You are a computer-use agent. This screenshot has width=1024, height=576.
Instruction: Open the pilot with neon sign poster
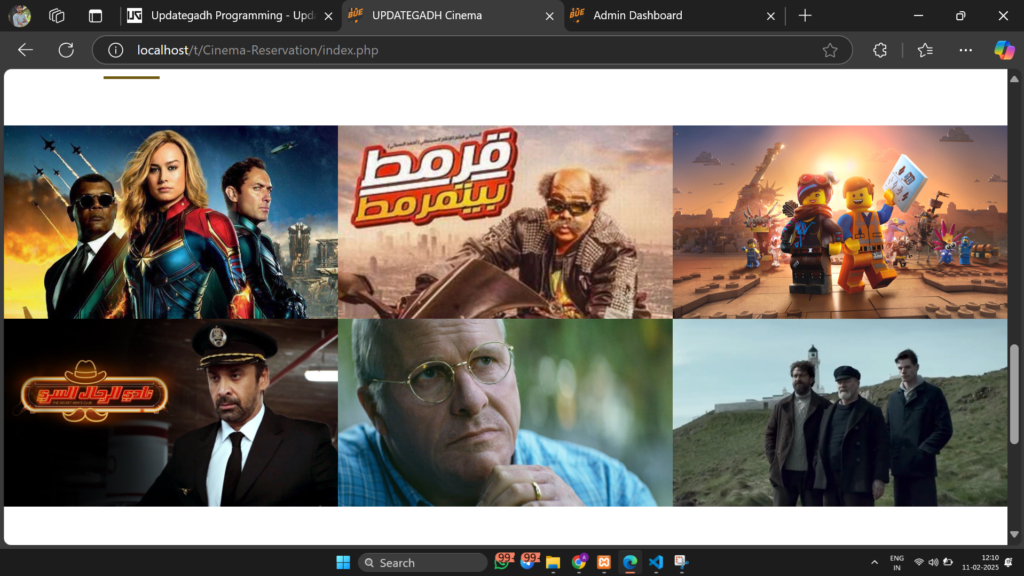click(x=171, y=413)
